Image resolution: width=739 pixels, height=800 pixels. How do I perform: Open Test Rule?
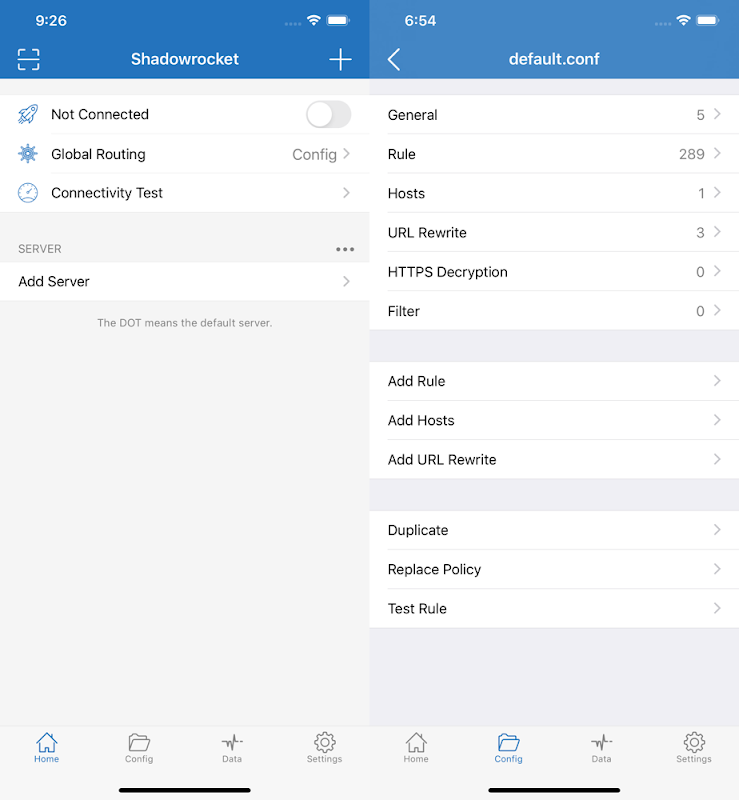click(554, 609)
